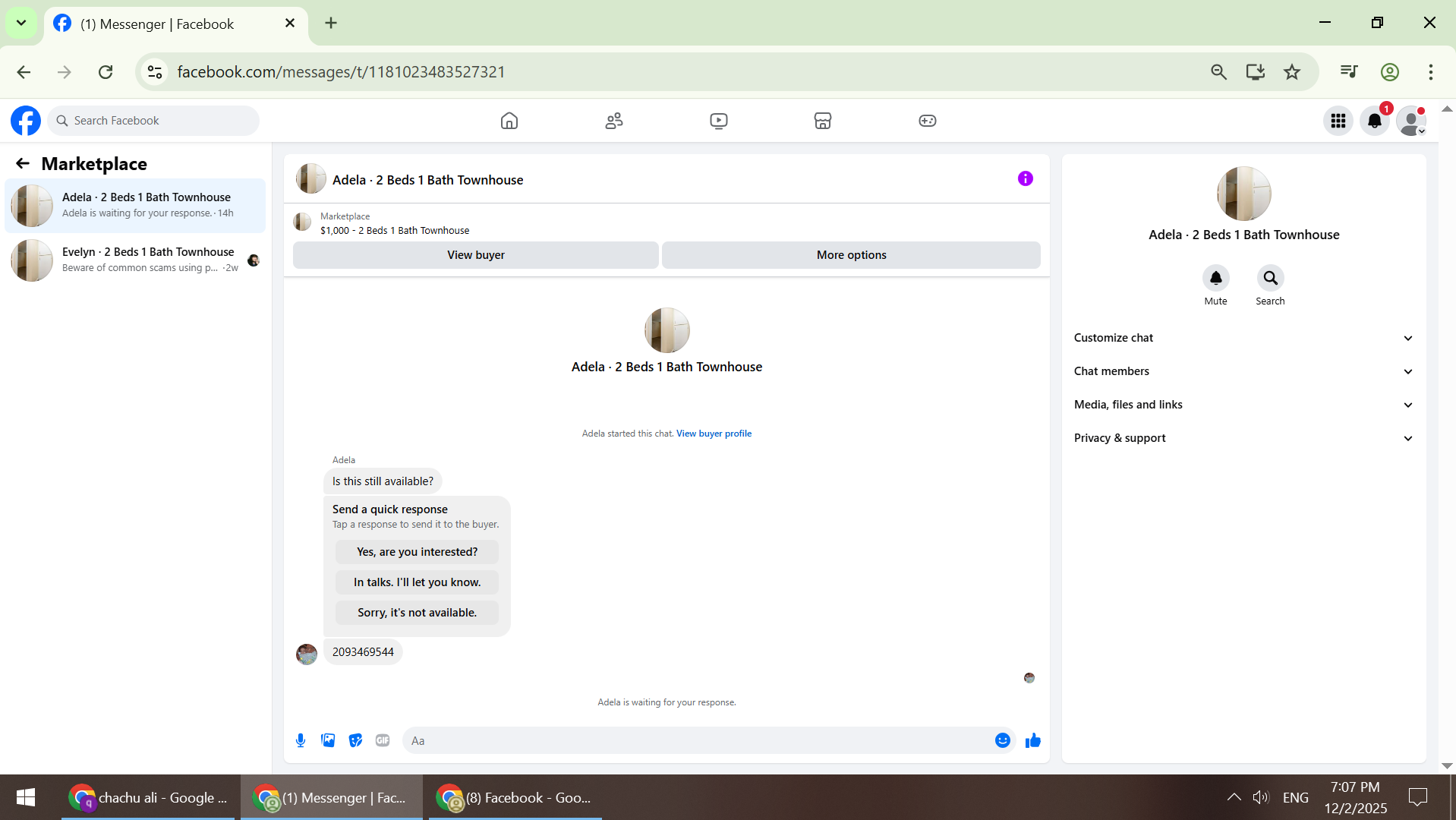Viewport: 1456px width, 820px height.
Task: Open Friends icon in top navigation
Action: click(x=614, y=121)
